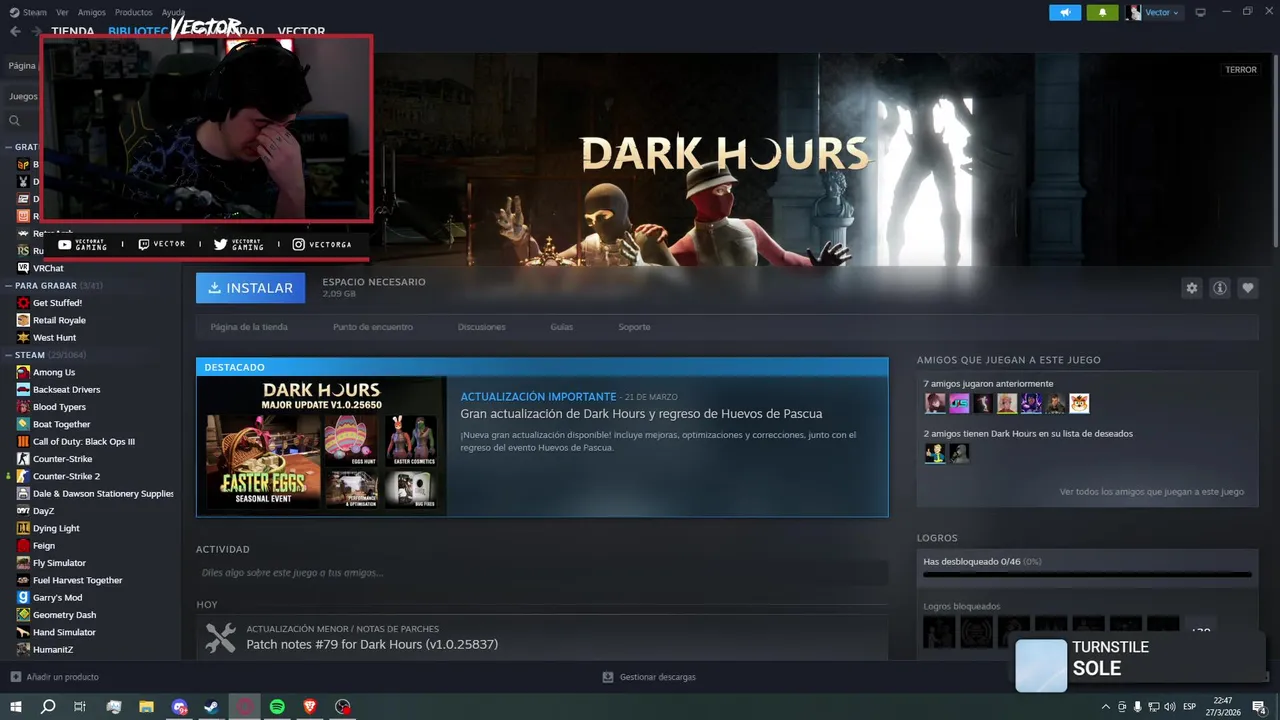Viewport: 1280px width, 720px height.
Task: Click the Garry's Mod game icon
Action: pos(23,598)
